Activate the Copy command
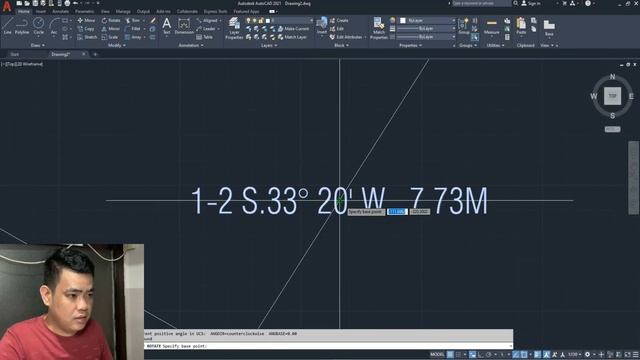The width and height of the screenshot is (640, 360). [86, 29]
